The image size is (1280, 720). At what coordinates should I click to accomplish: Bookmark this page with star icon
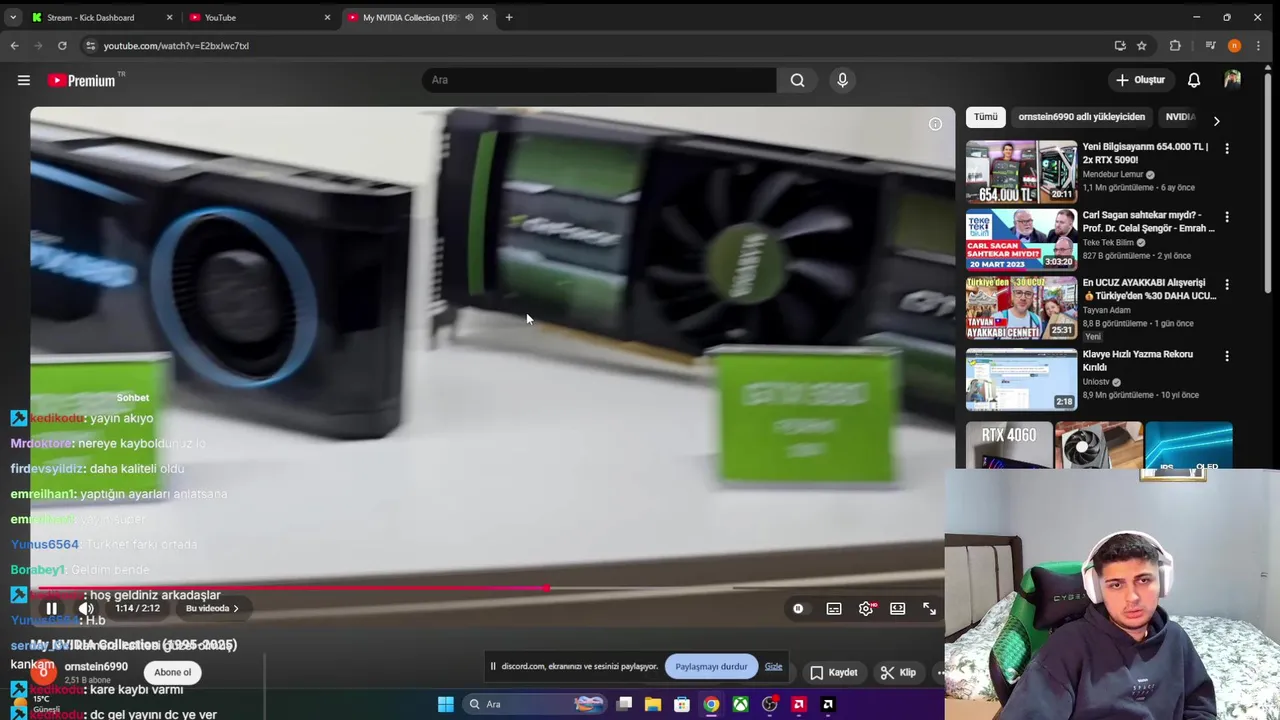(x=1141, y=45)
